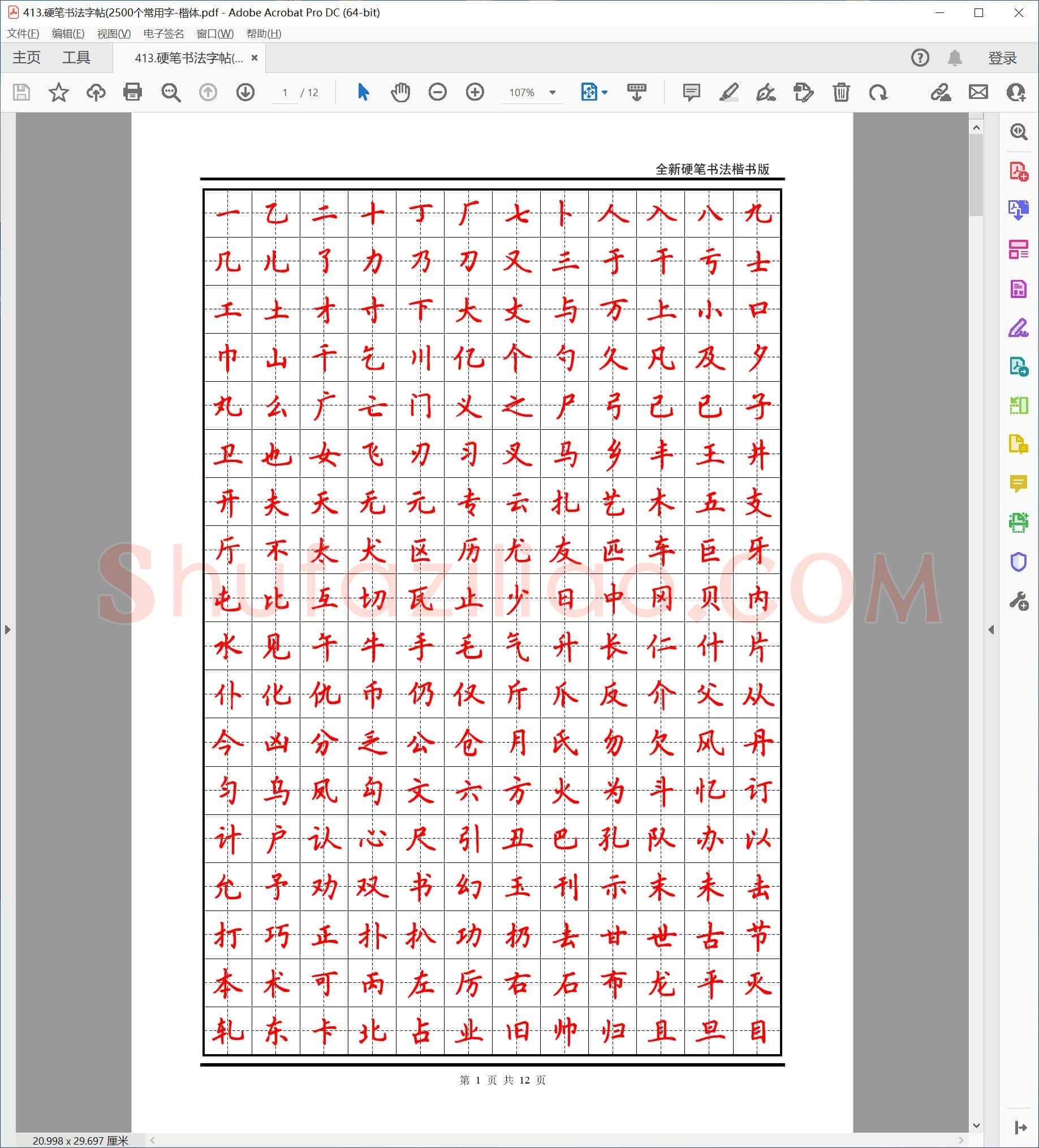The image size is (1039, 1148).
Task: Collapse right tools pane triangle
Action: [x=991, y=629]
